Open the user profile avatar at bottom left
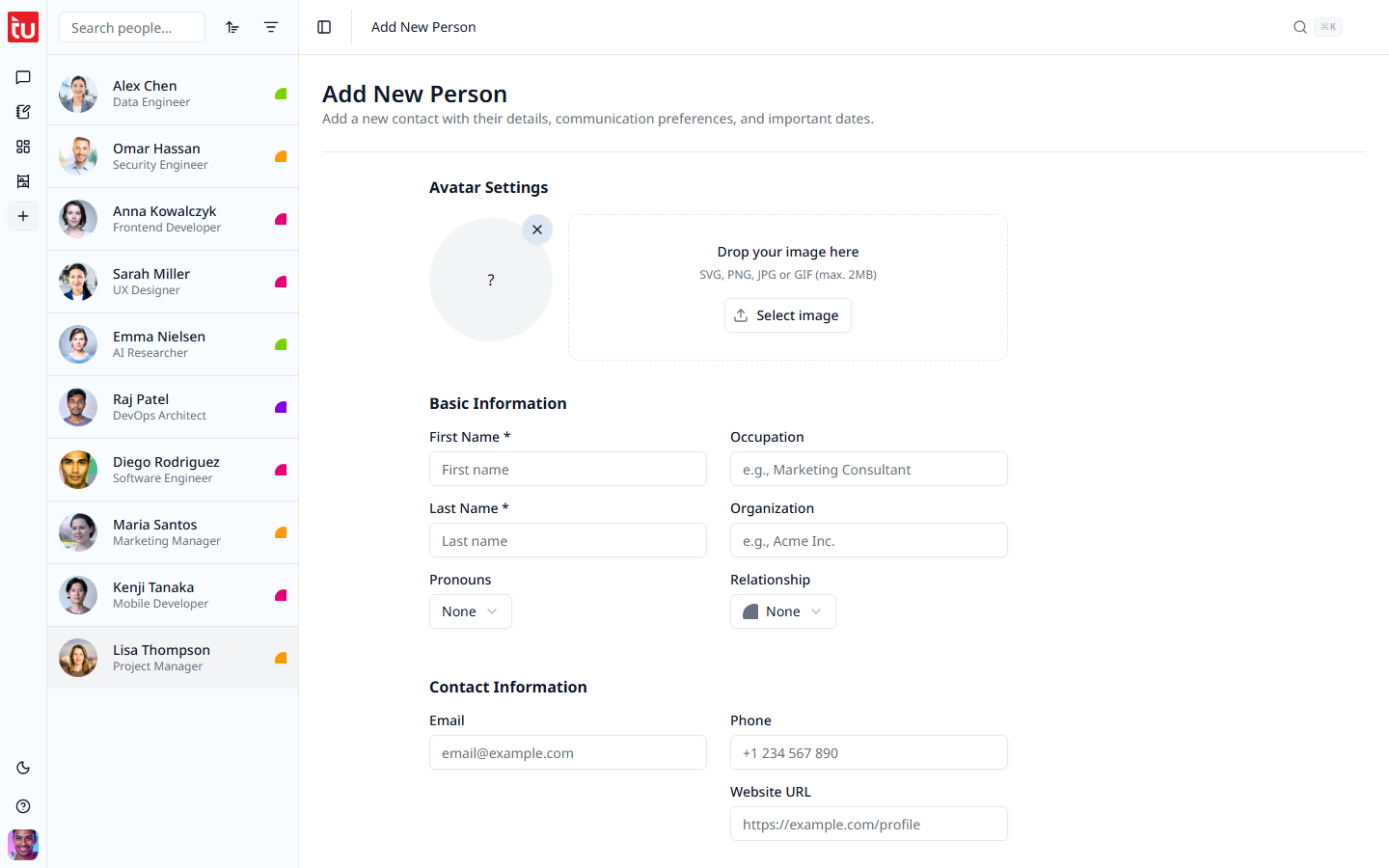The width and height of the screenshot is (1389, 868). point(23,845)
